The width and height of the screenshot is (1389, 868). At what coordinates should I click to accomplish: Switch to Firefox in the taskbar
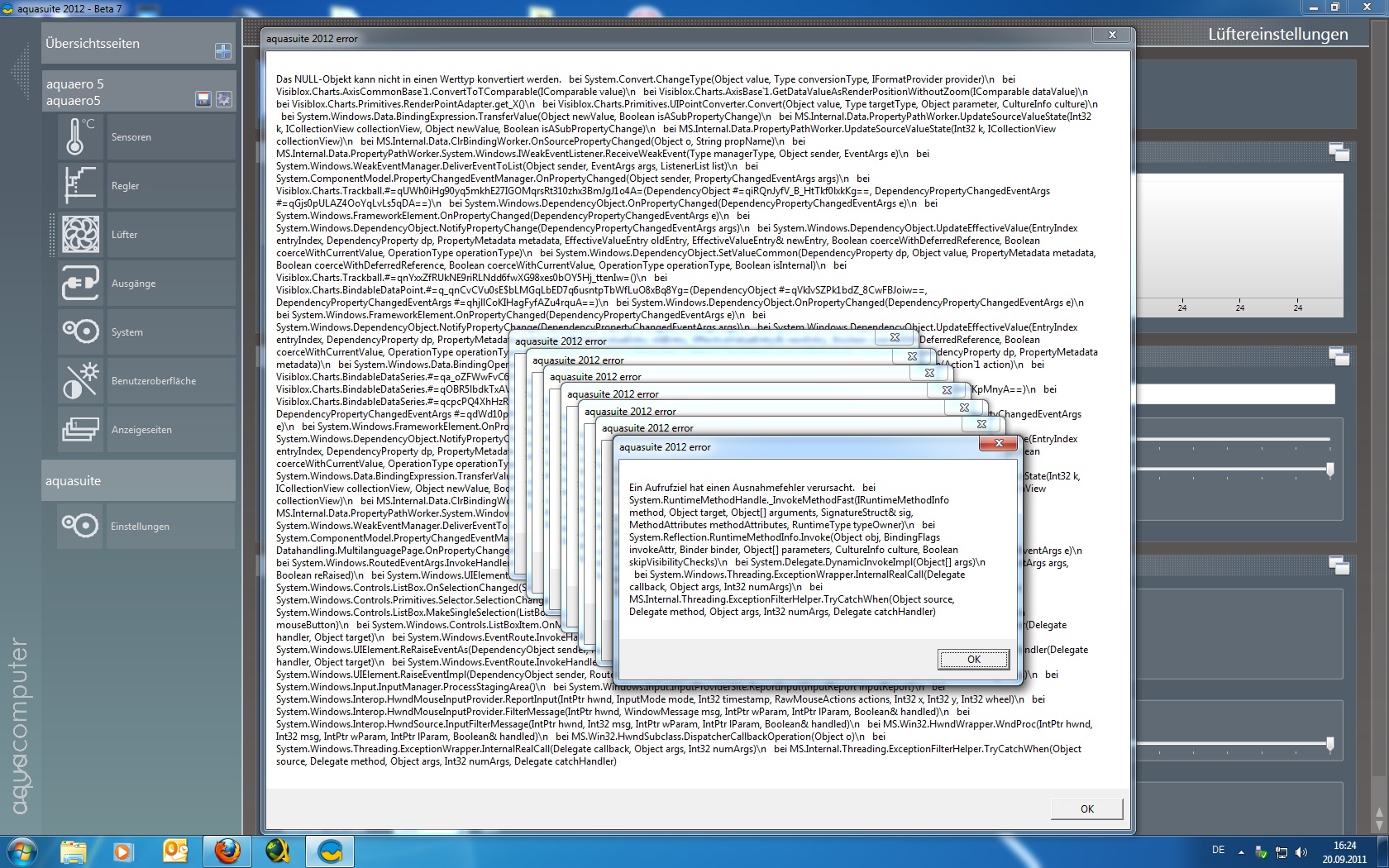point(227,851)
